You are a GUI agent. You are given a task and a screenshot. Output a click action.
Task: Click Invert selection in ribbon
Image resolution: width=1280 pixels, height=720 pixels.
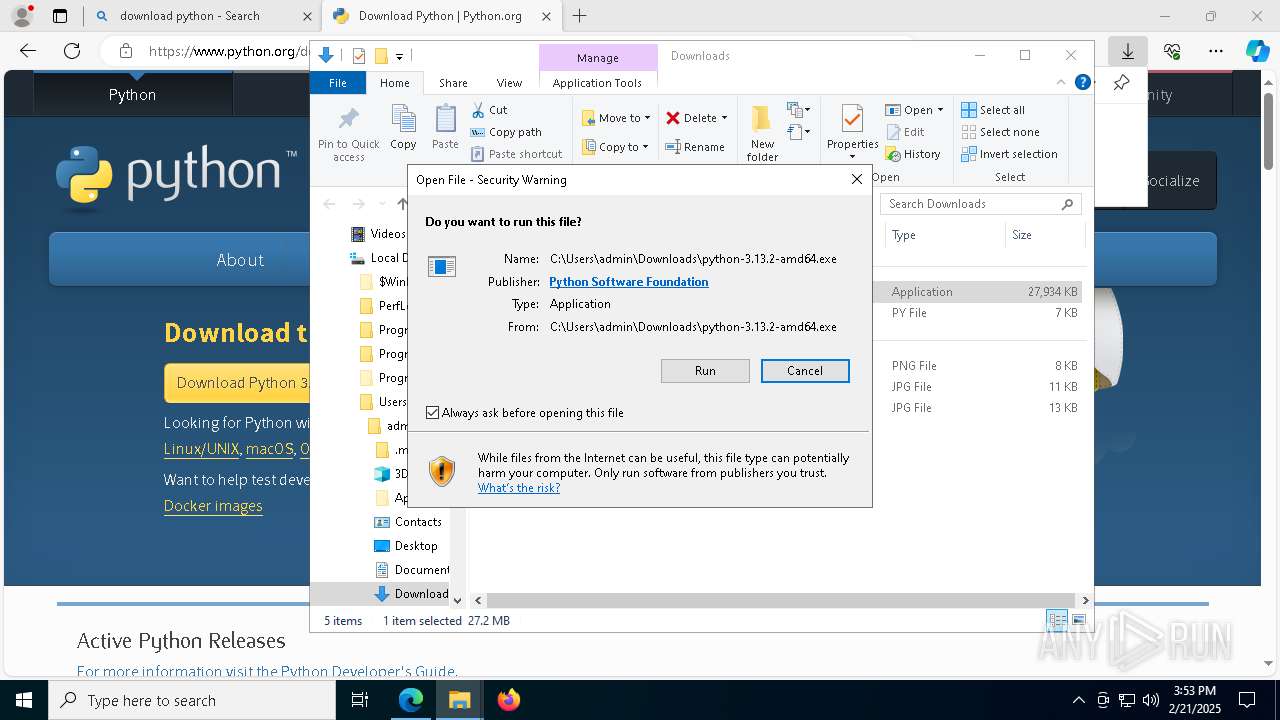point(1009,154)
